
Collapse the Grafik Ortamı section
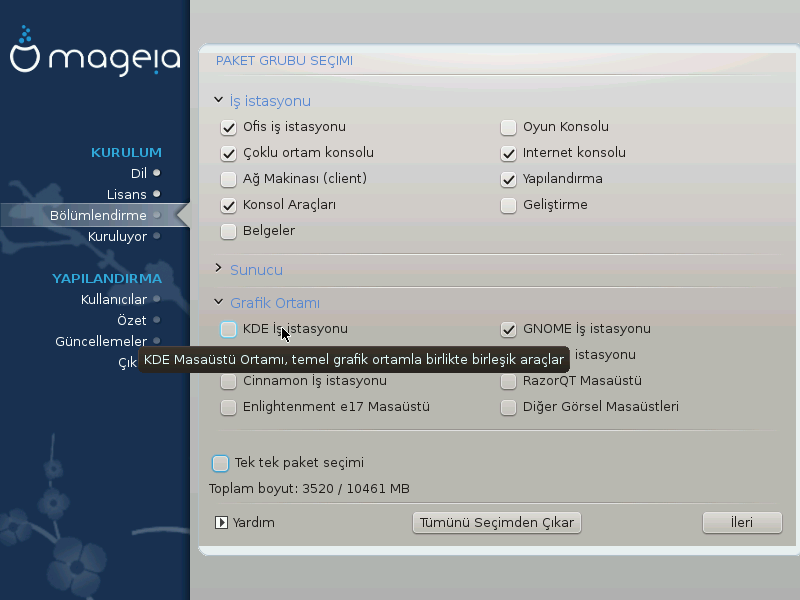click(218, 302)
